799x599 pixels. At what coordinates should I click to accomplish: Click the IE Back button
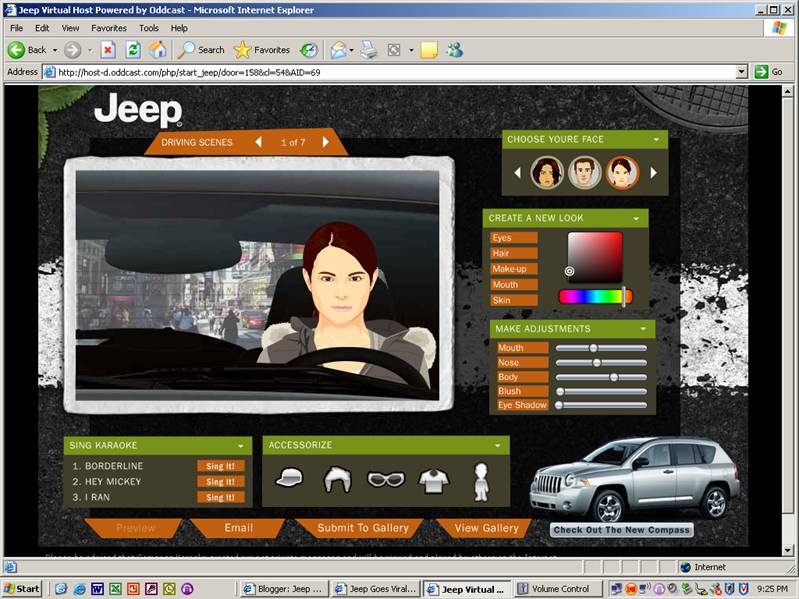pos(27,50)
